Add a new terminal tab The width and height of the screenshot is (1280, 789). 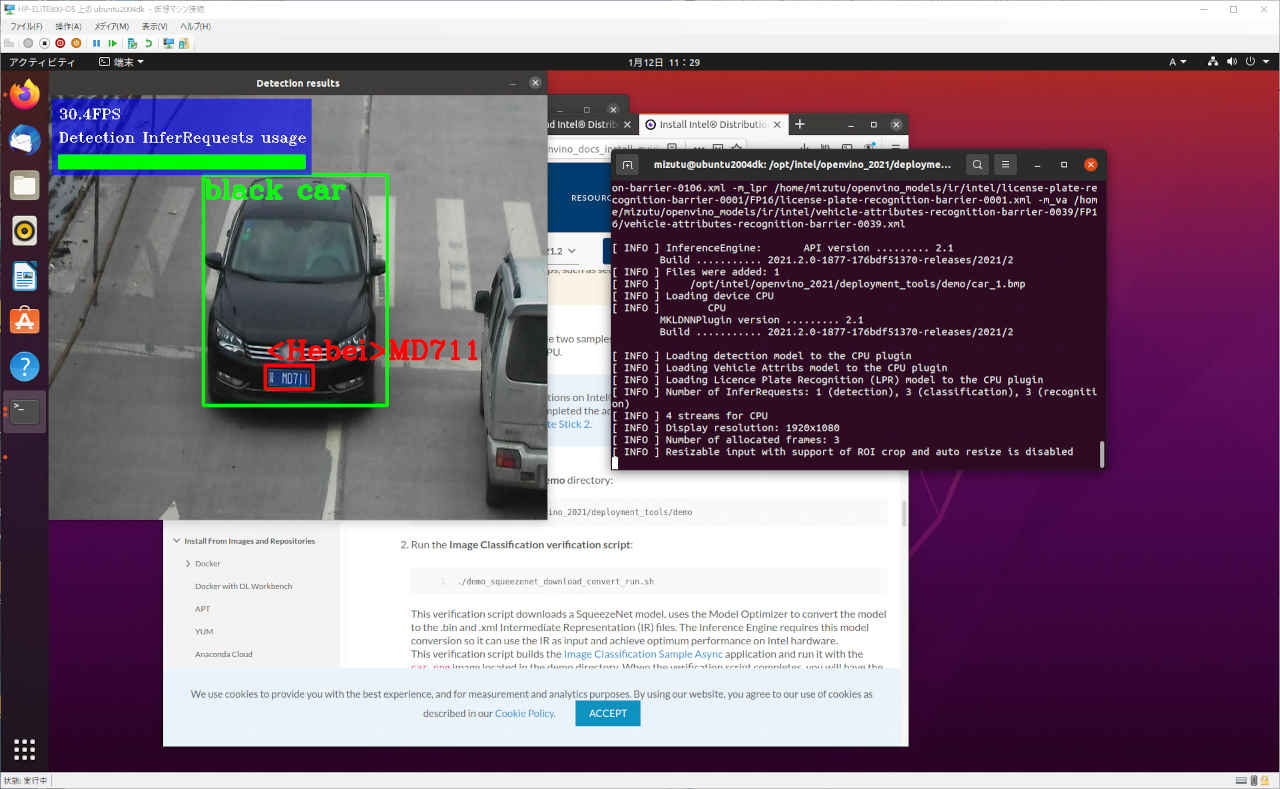pyautogui.click(x=627, y=165)
